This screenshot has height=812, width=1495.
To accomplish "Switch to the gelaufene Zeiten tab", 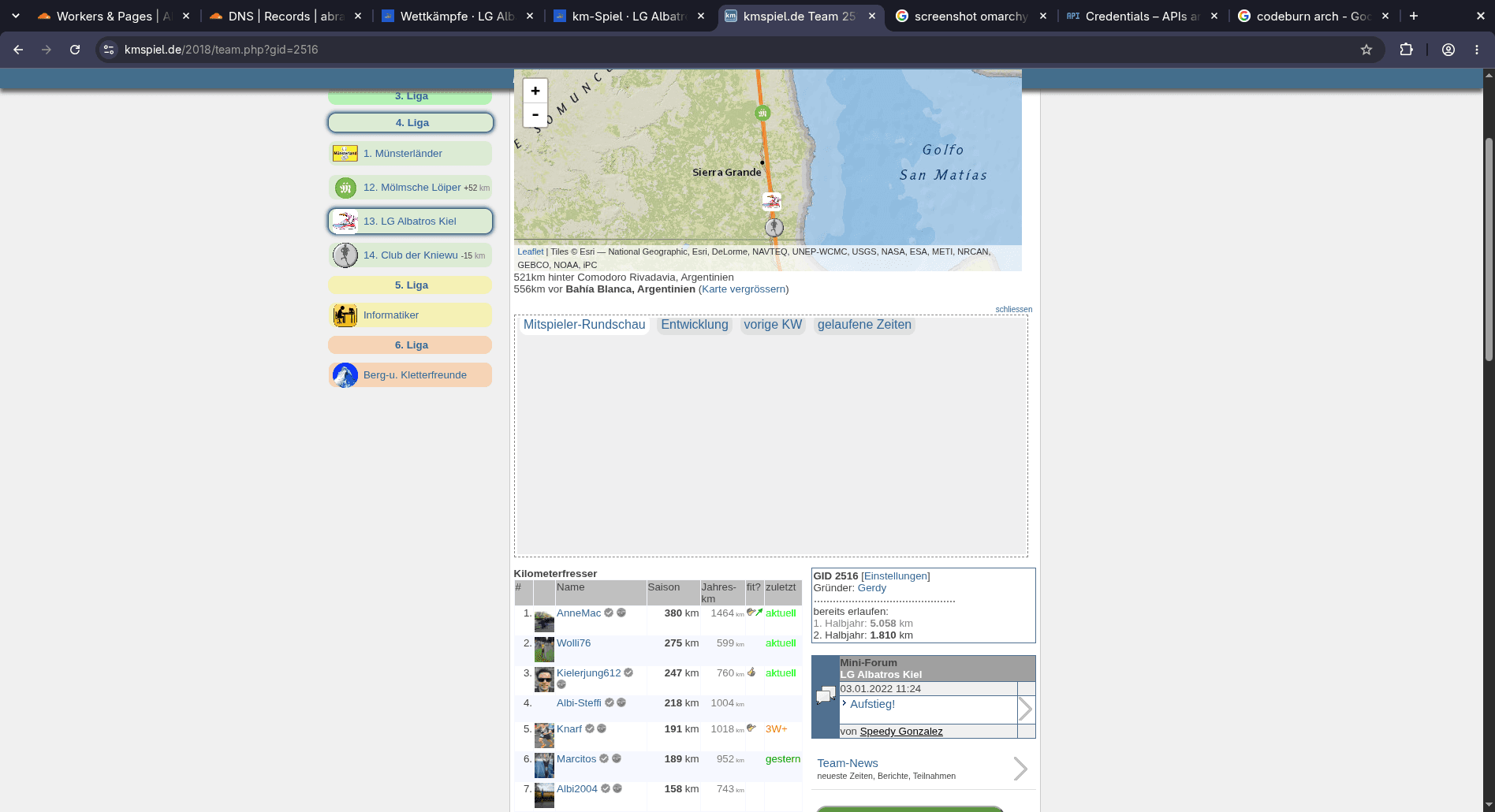I will pyautogui.click(x=864, y=325).
